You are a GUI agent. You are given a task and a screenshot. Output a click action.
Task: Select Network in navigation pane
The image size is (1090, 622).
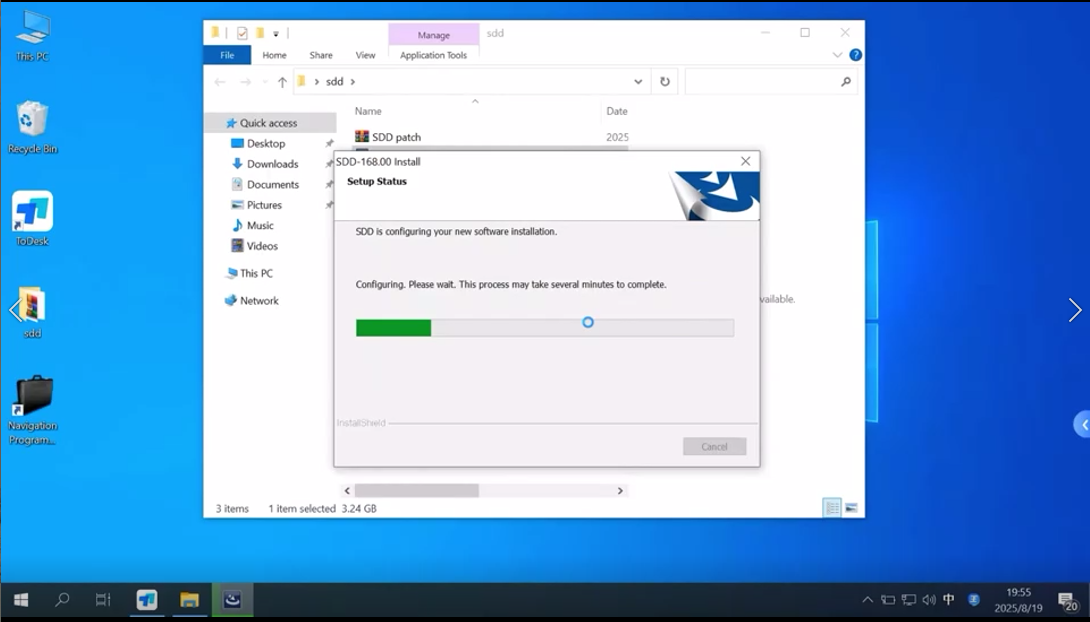(259, 300)
